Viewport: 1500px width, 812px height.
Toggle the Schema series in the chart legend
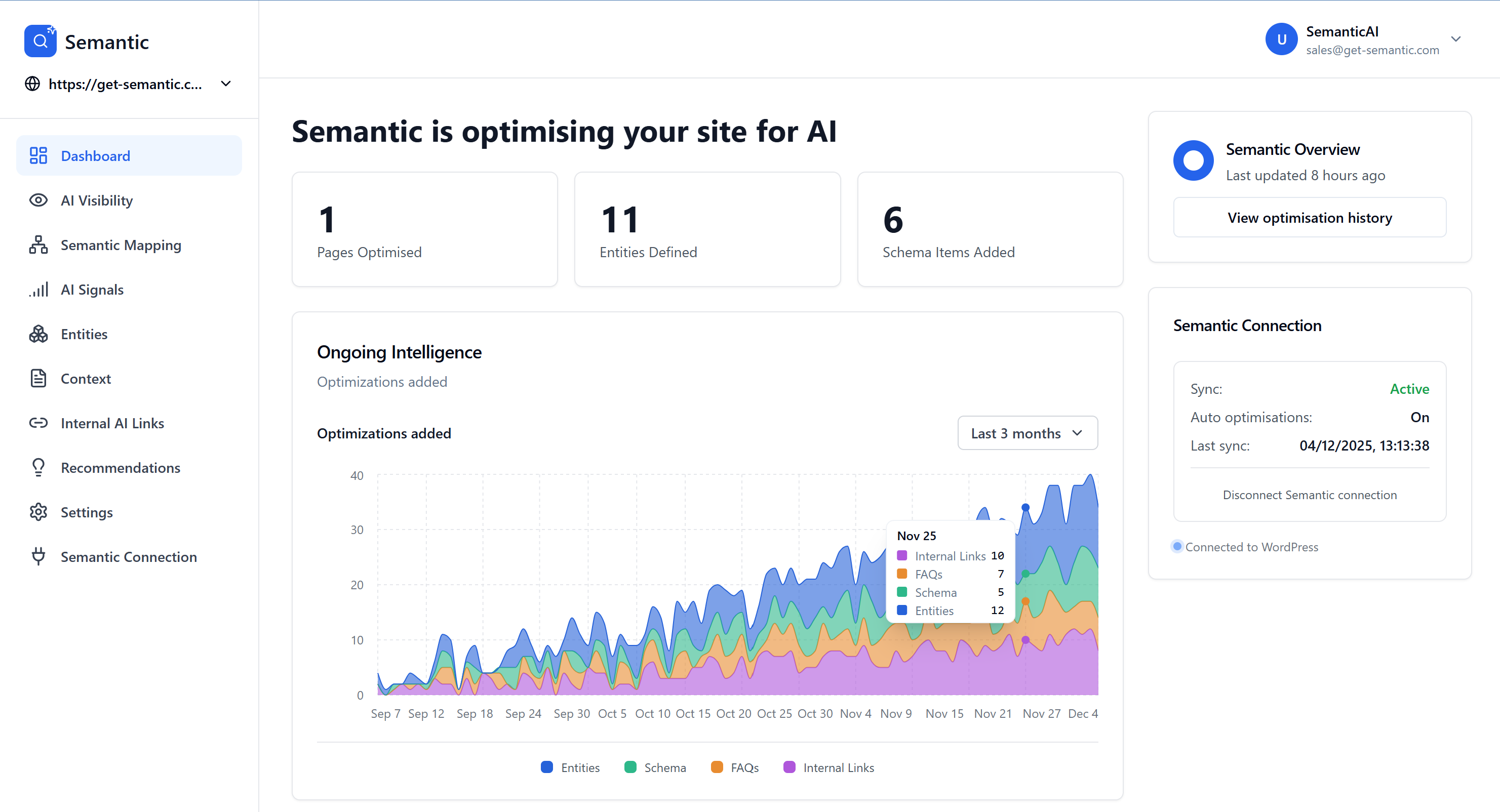coord(654,767)
